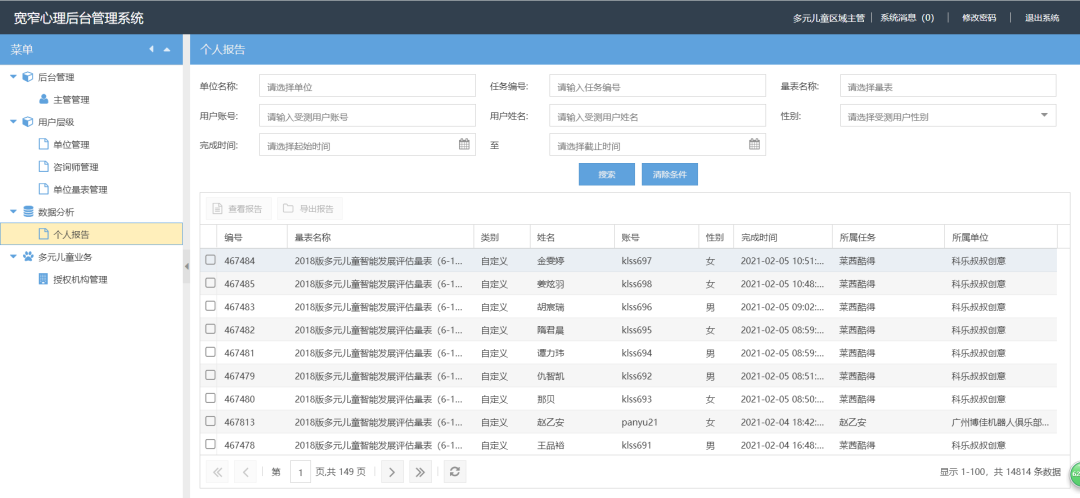The image size is (1080, 498).
Task: Collapse the left menu panel arrow
Action: (152, 49)
